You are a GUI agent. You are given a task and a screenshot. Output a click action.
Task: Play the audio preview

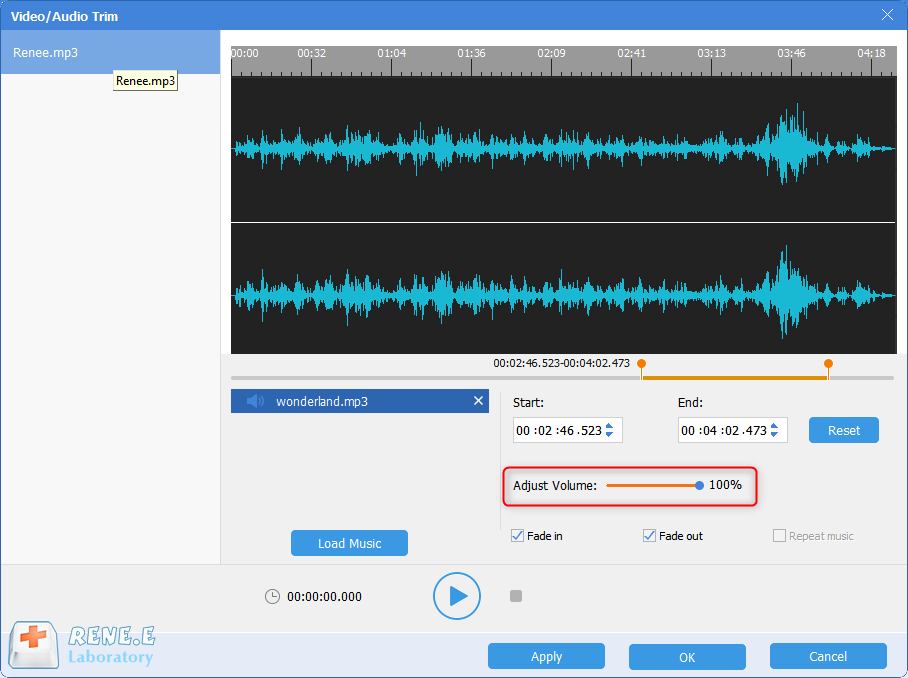pos(457,596)
